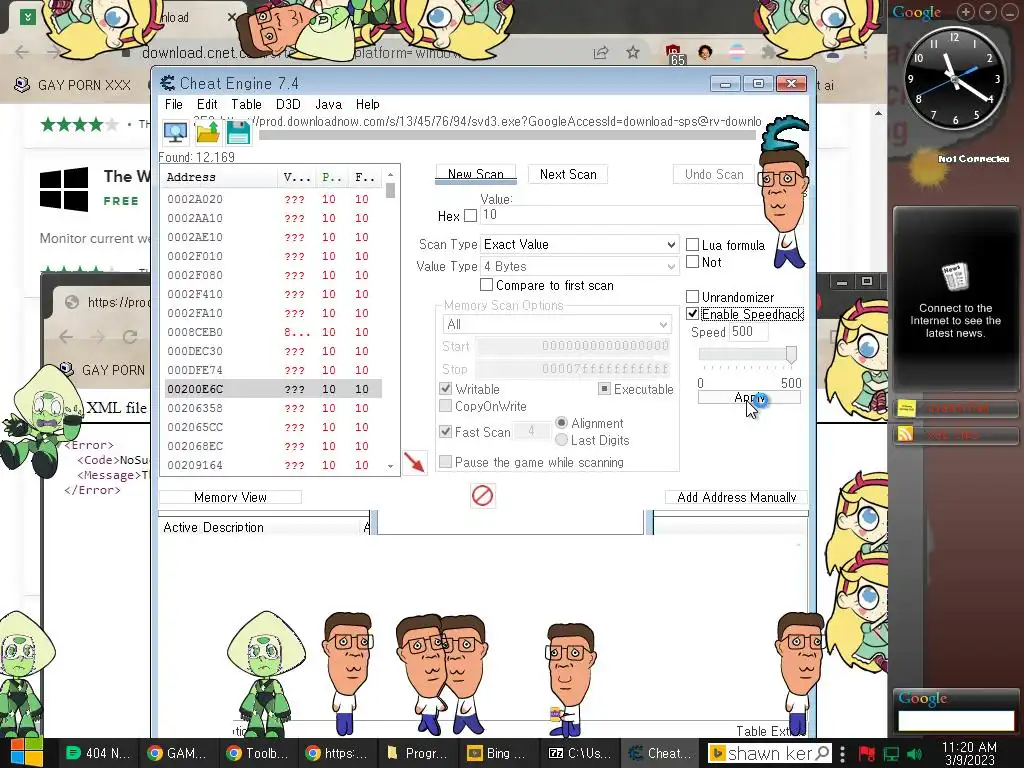
Task: Click the Address column header
Action: (x=220, y=177)
